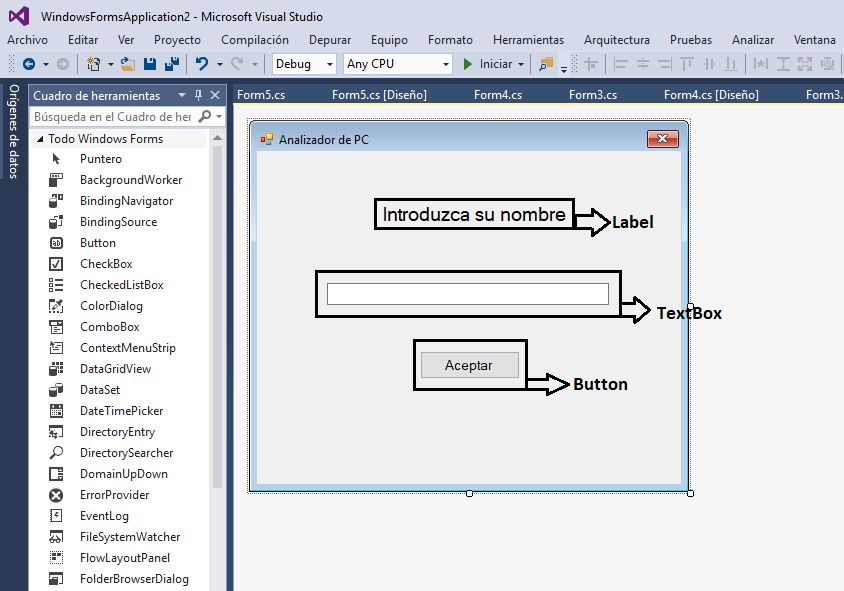The image size is (844, 591).
Task: Click the toolbox search field
Action: [x=114, y=116]
